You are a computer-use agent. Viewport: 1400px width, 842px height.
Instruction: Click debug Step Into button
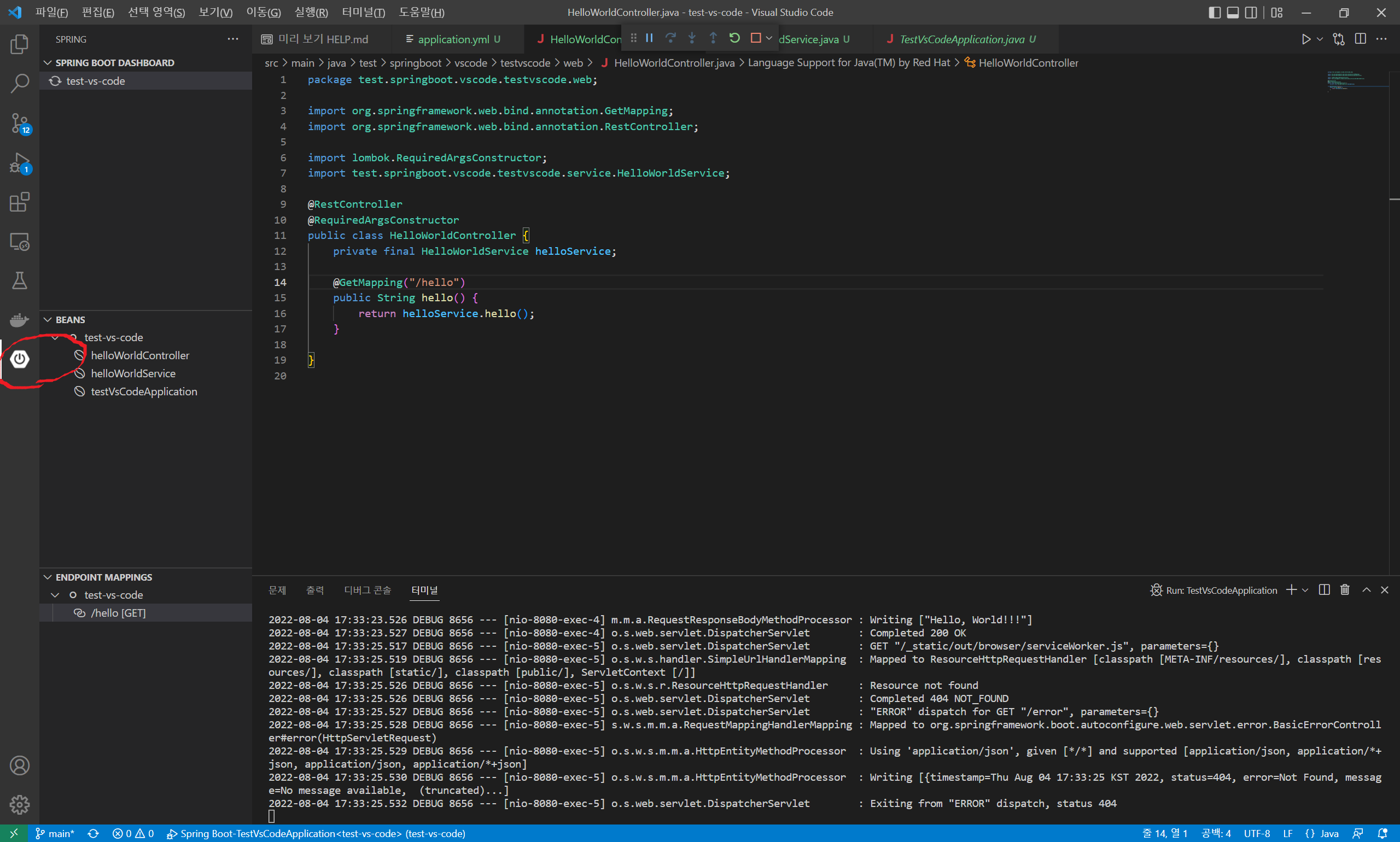coord(692,38)
